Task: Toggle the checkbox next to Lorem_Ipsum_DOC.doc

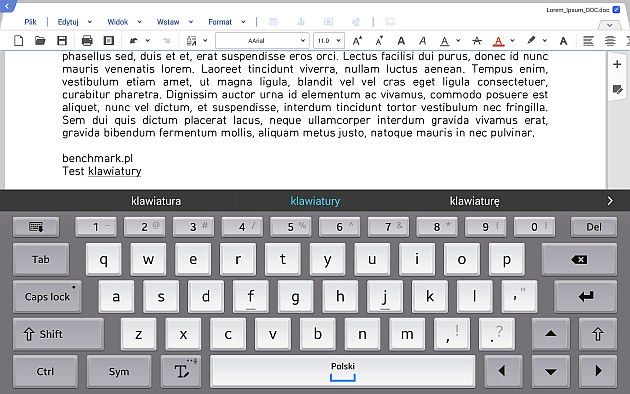Action: coord(616,10)
